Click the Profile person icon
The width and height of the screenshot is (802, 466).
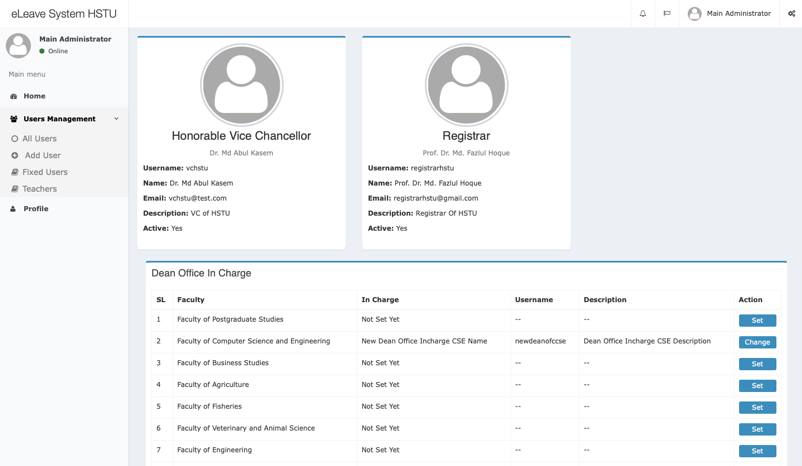coord(14,209)
